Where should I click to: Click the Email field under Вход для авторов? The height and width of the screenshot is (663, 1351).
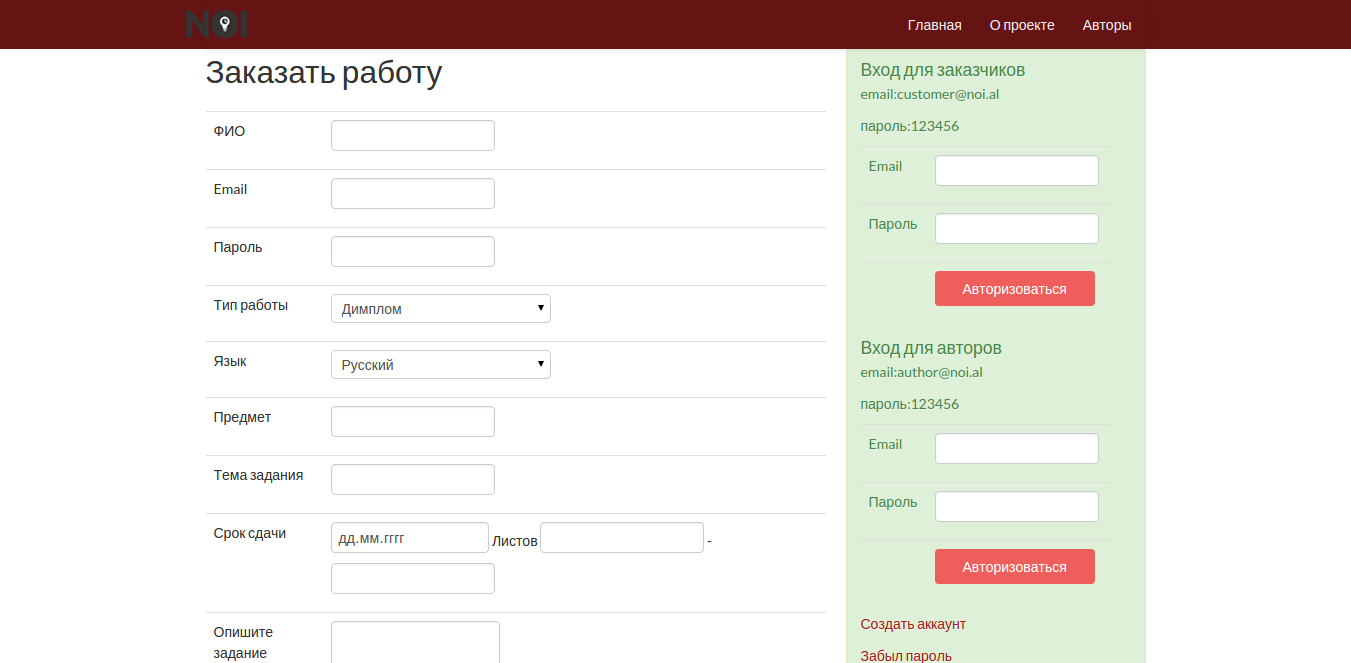pos(1017,448)
